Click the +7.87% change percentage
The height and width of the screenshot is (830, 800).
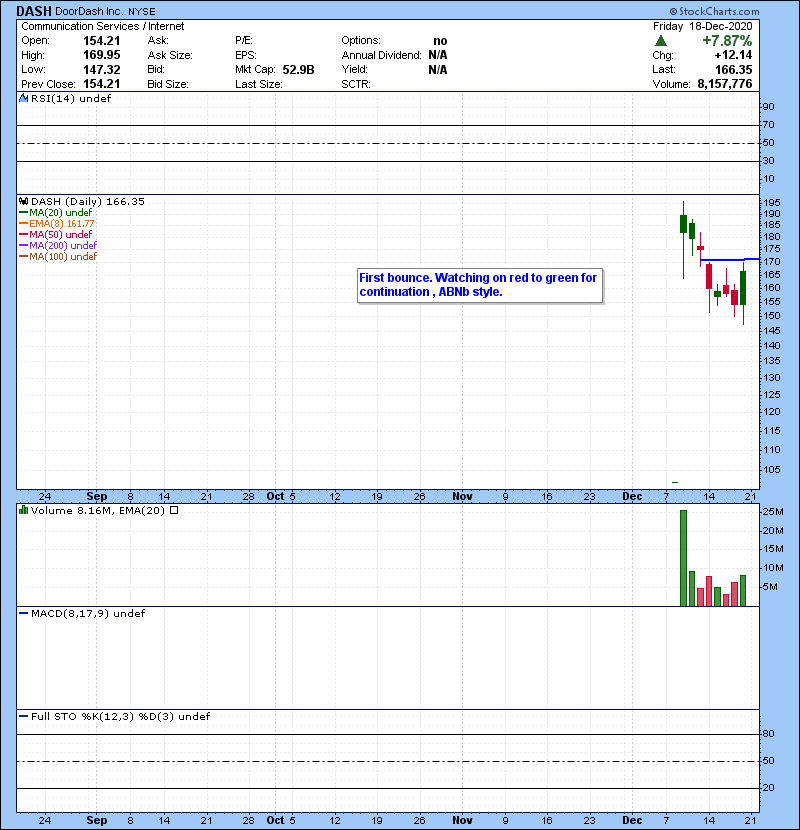[x=727, y=41]
